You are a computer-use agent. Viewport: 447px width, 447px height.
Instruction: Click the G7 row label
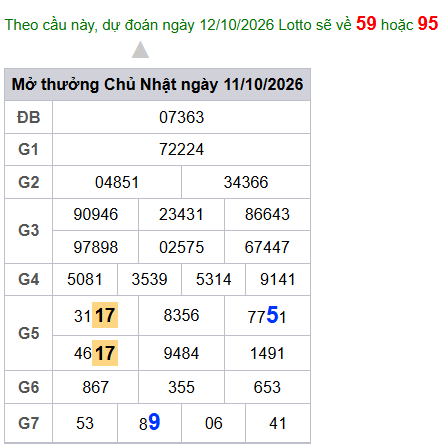29,423
